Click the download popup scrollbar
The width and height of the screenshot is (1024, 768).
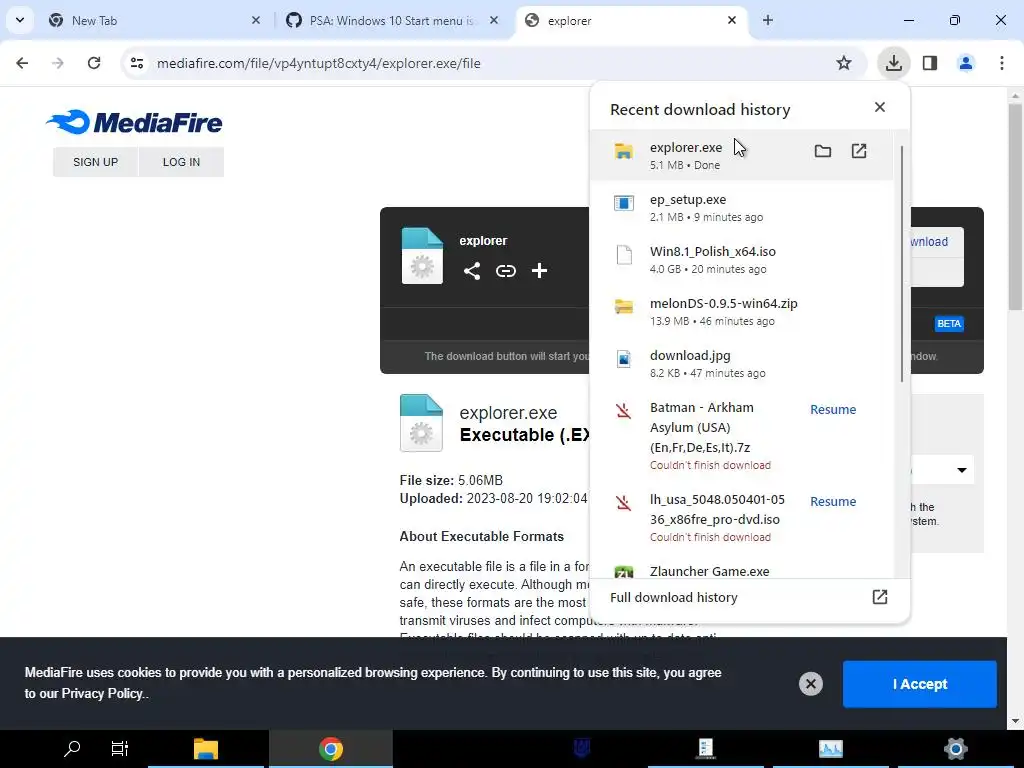tap(902, 264)
